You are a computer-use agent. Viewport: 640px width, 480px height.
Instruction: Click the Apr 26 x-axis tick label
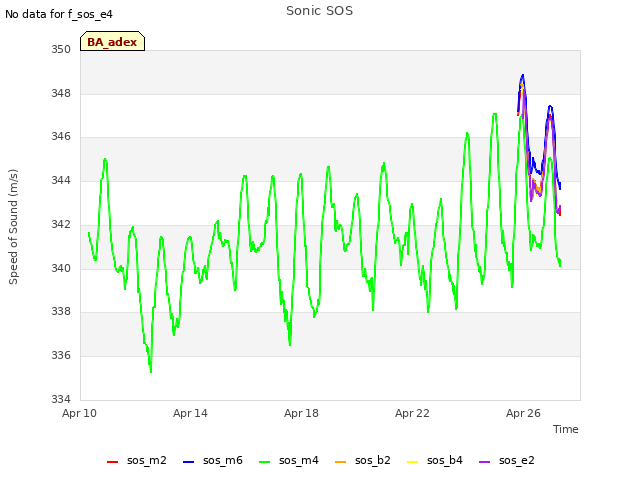point(523,413)
